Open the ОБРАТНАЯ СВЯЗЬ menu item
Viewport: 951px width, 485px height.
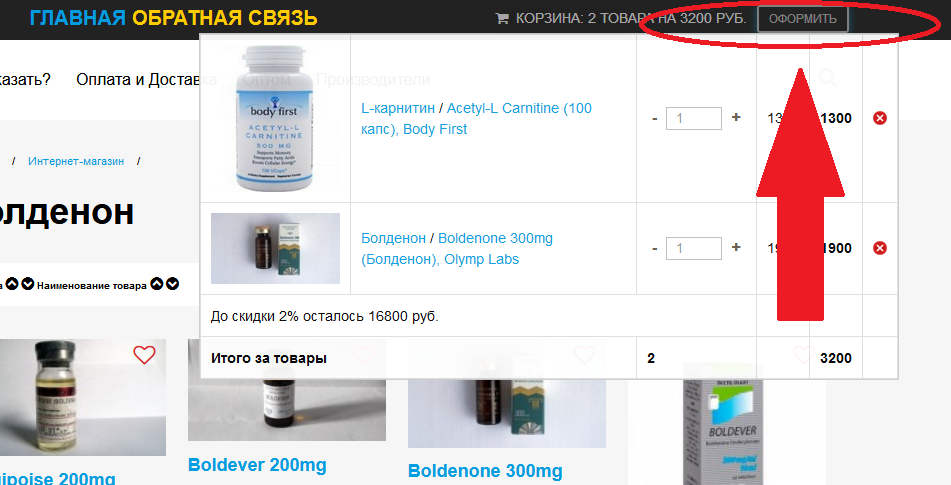(x=225, y=18)
